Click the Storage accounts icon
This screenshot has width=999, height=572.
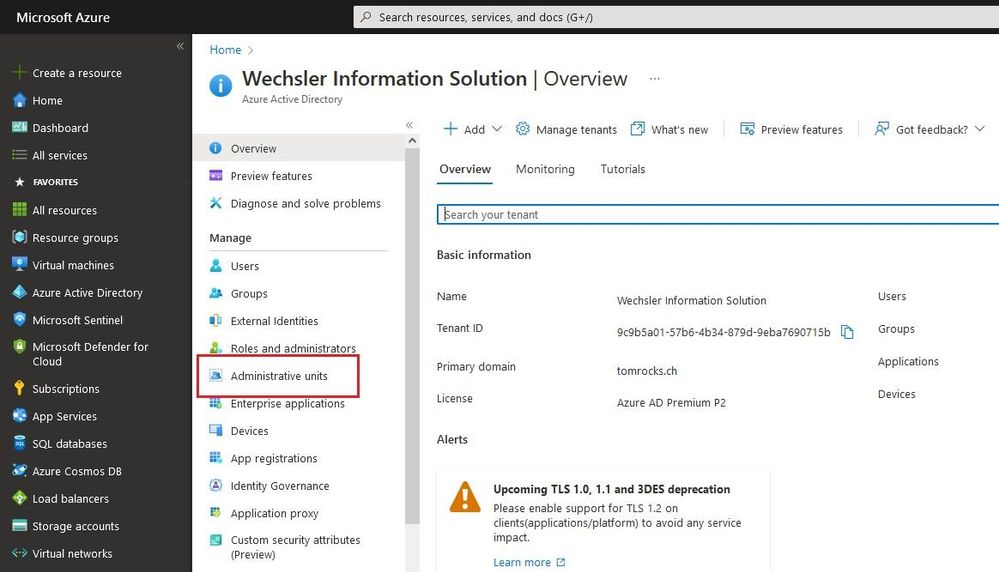[20, 526]
